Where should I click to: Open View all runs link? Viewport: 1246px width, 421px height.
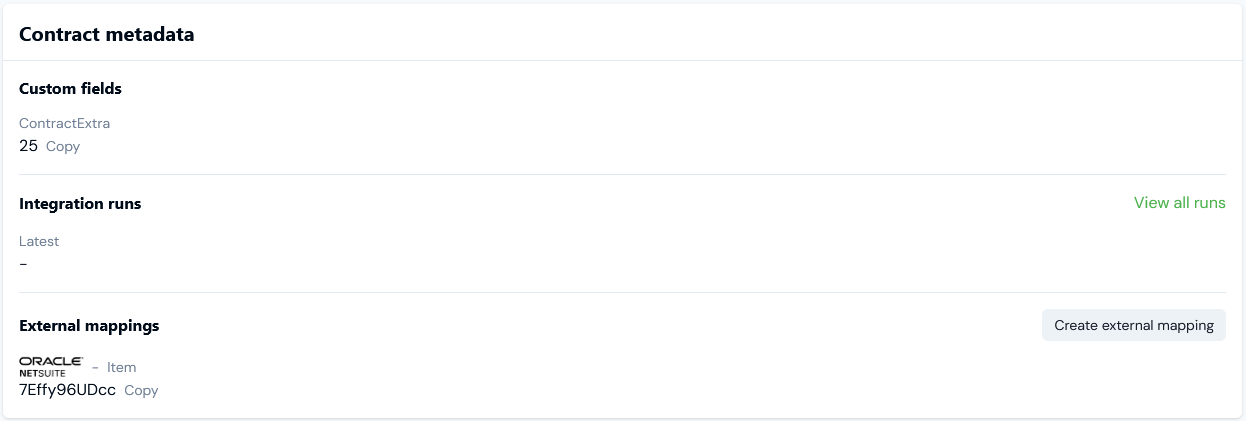[1179, 203]
